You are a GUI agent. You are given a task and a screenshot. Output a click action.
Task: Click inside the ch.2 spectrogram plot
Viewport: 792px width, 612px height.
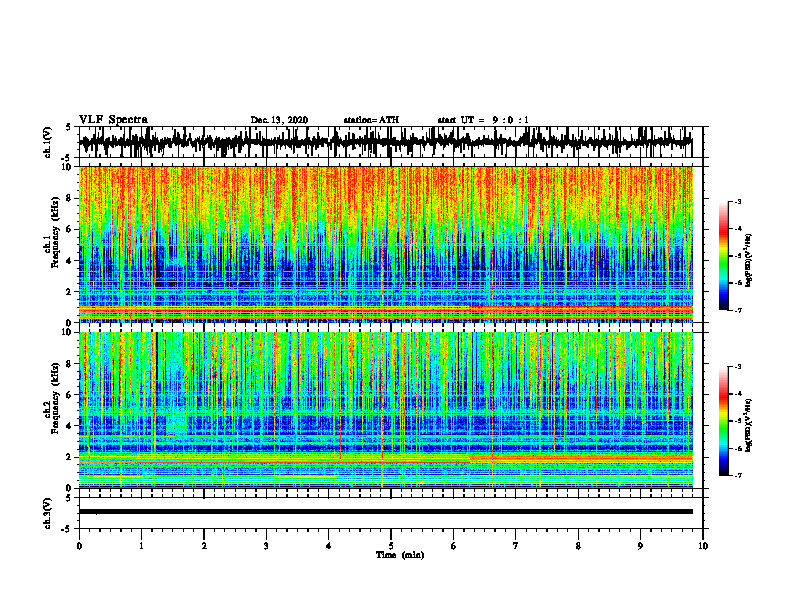pyautogui.click(x=385, y=410)
